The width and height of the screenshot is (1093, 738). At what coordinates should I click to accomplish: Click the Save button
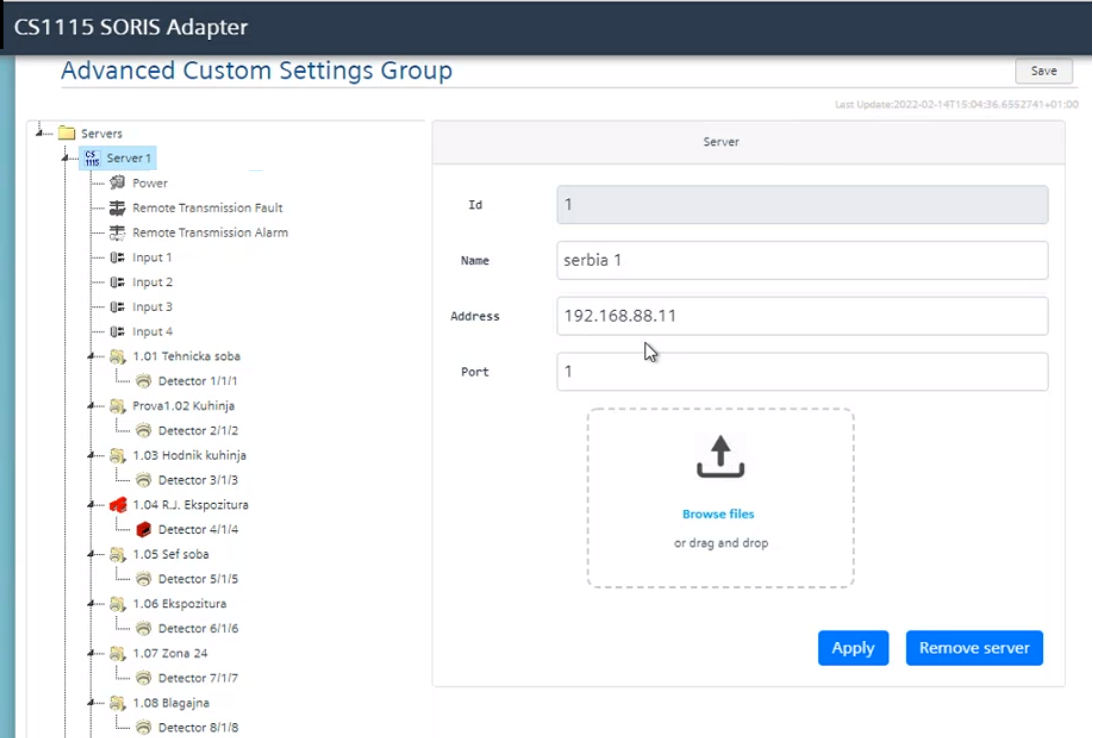click(1043, 71)
